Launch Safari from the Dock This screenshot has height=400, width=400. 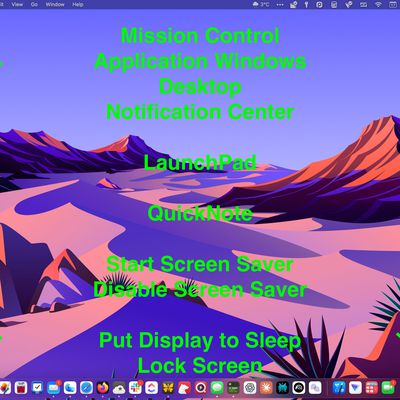(86, 388)
